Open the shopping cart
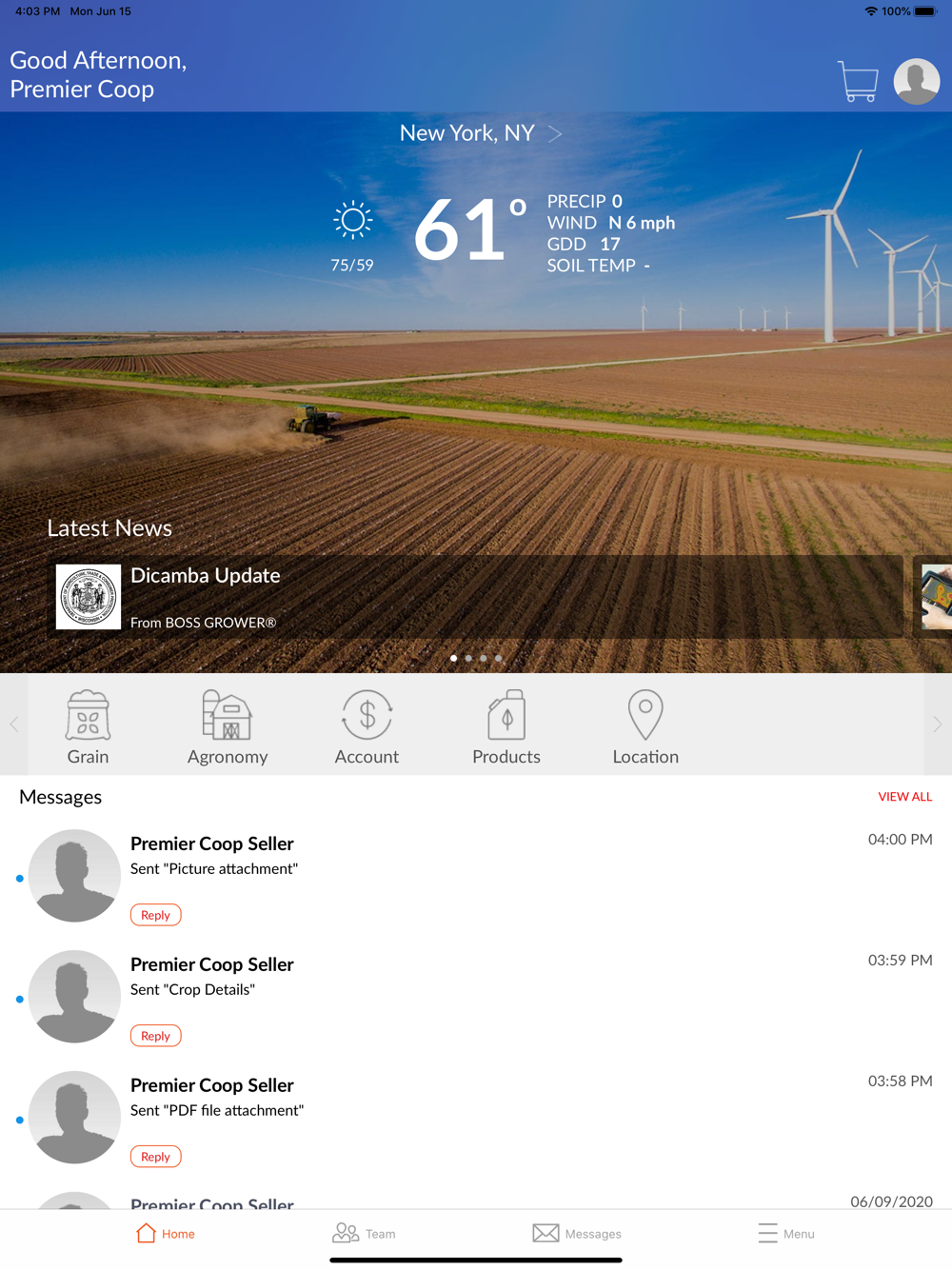Screen dimensions: 952x1270 (x=858, y=81)
